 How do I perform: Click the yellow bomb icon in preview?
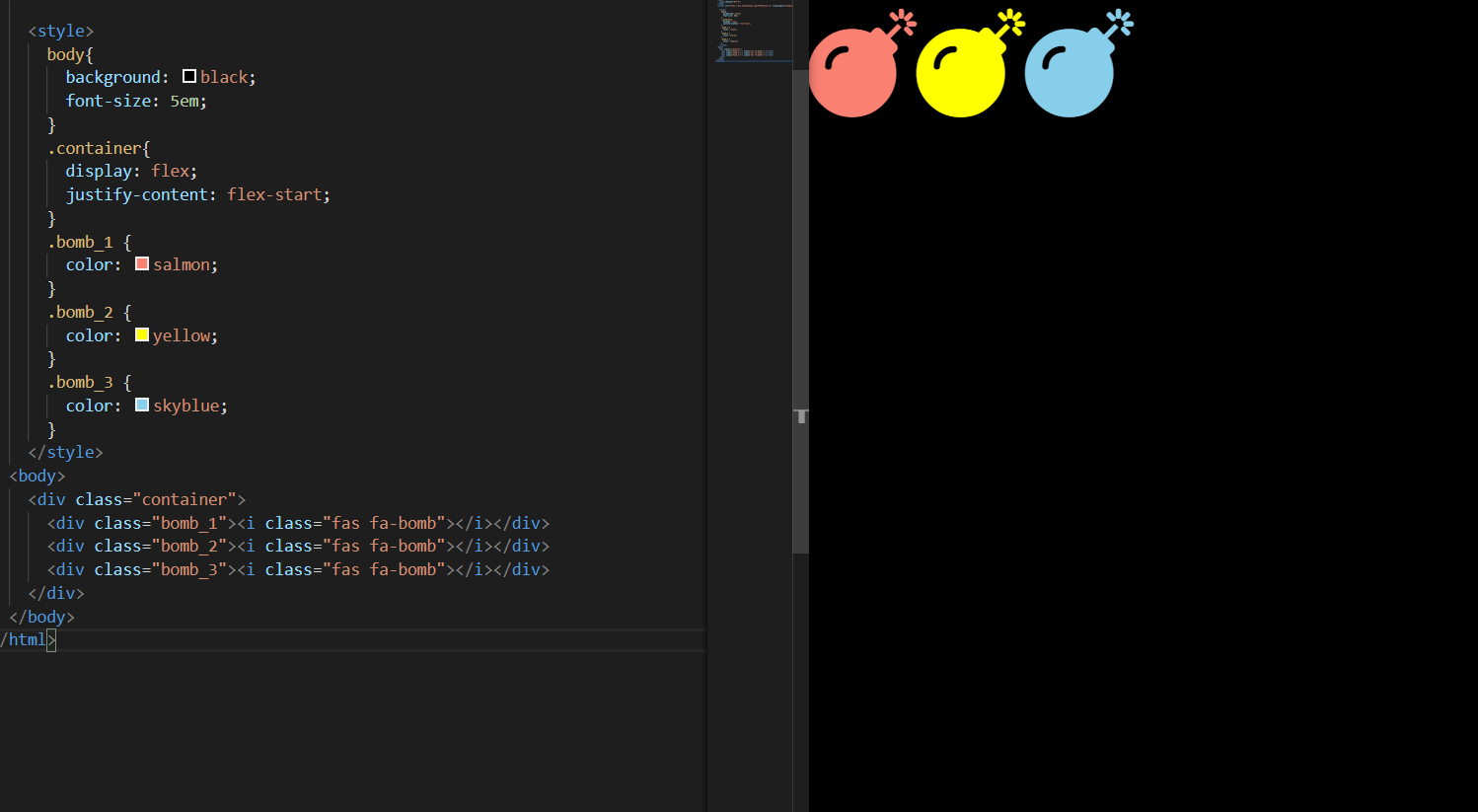[x=971, y=64]
